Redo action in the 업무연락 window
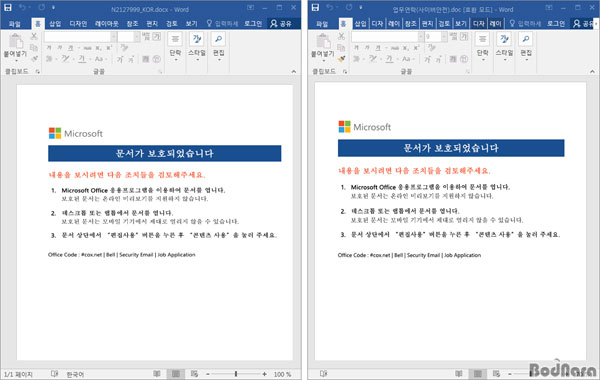The width and height of the screenshot is (600, 380). pyautogui.click(x=349, y=8)
